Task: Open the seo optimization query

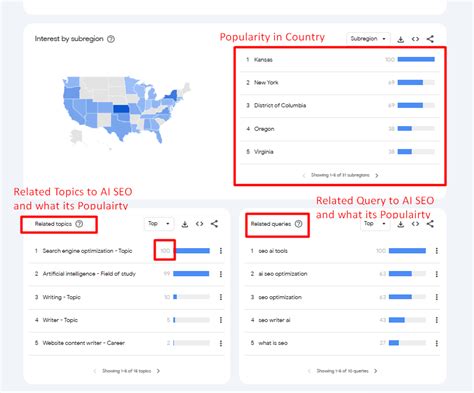Action: click(x=280, y=297)
